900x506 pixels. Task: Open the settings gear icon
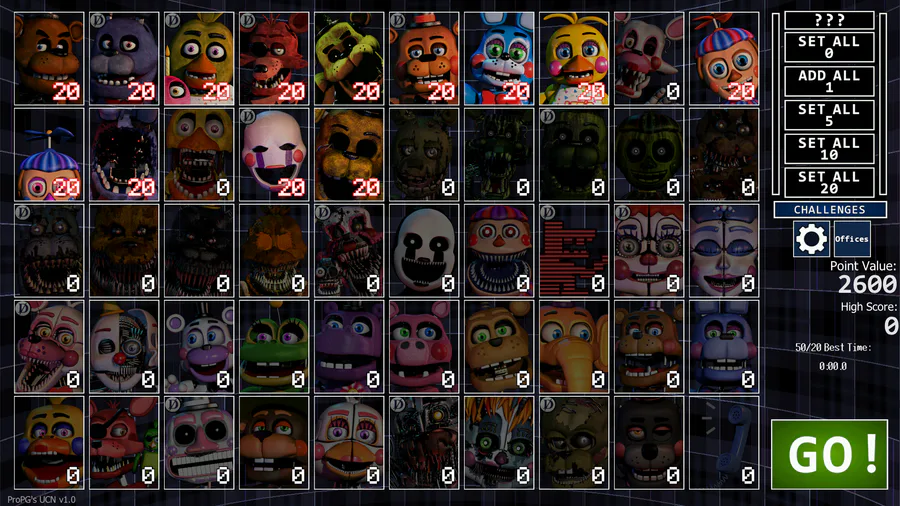coord(811,239)
